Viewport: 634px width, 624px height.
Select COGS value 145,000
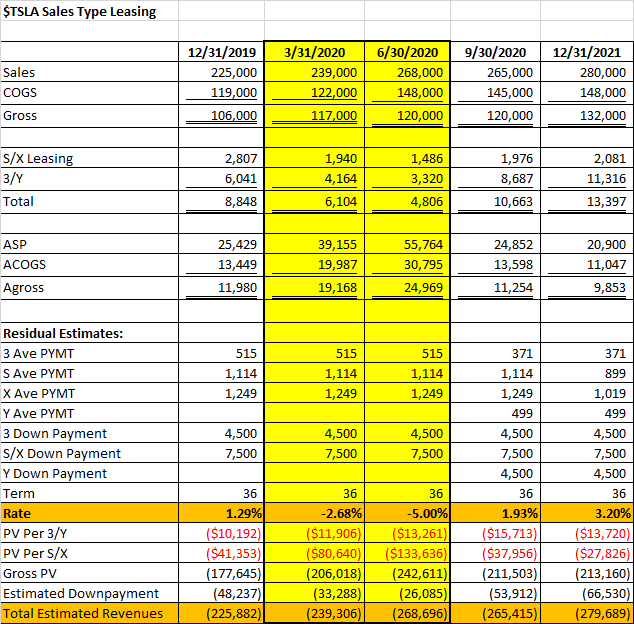point(510,93)
